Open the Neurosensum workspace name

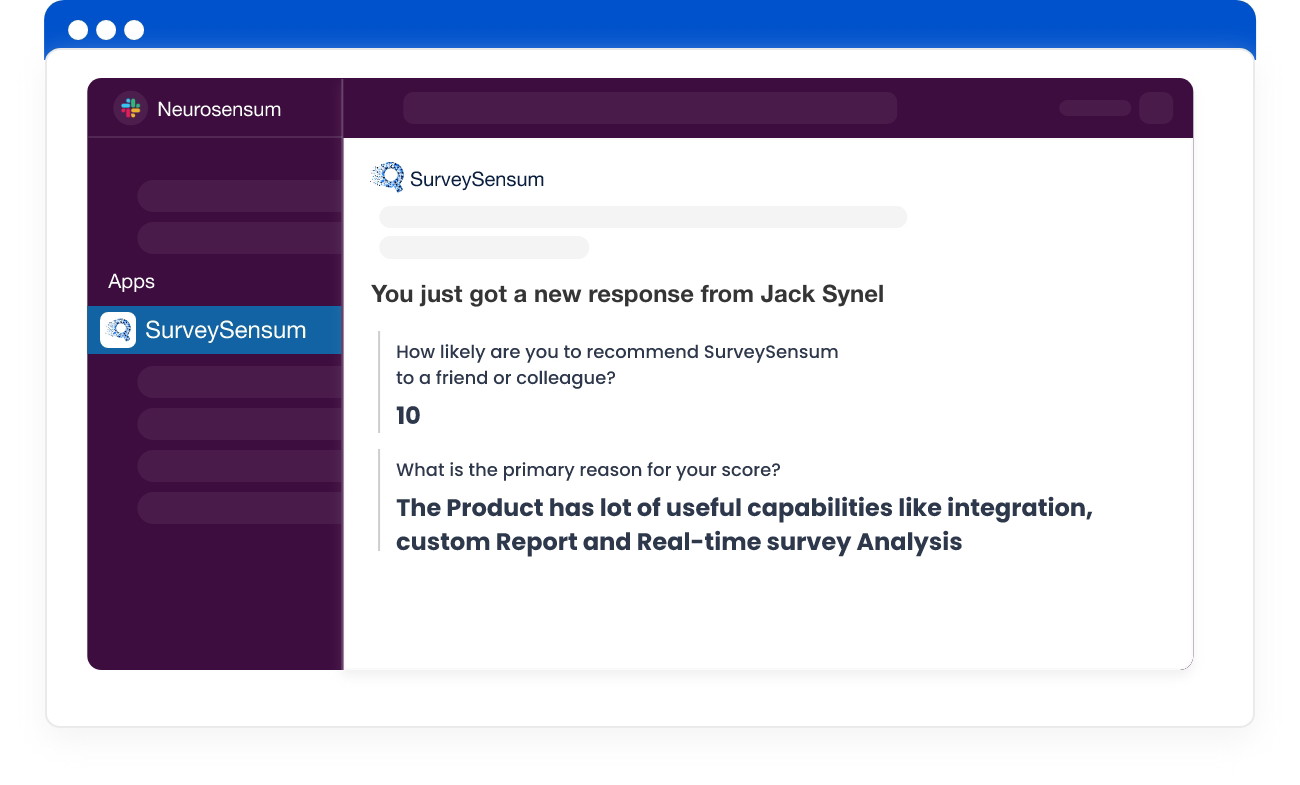point(219,109)
